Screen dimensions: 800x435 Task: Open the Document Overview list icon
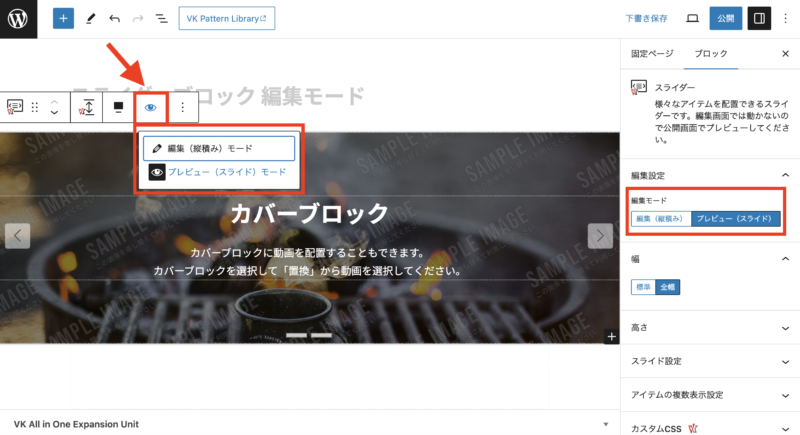coord(161,18)
